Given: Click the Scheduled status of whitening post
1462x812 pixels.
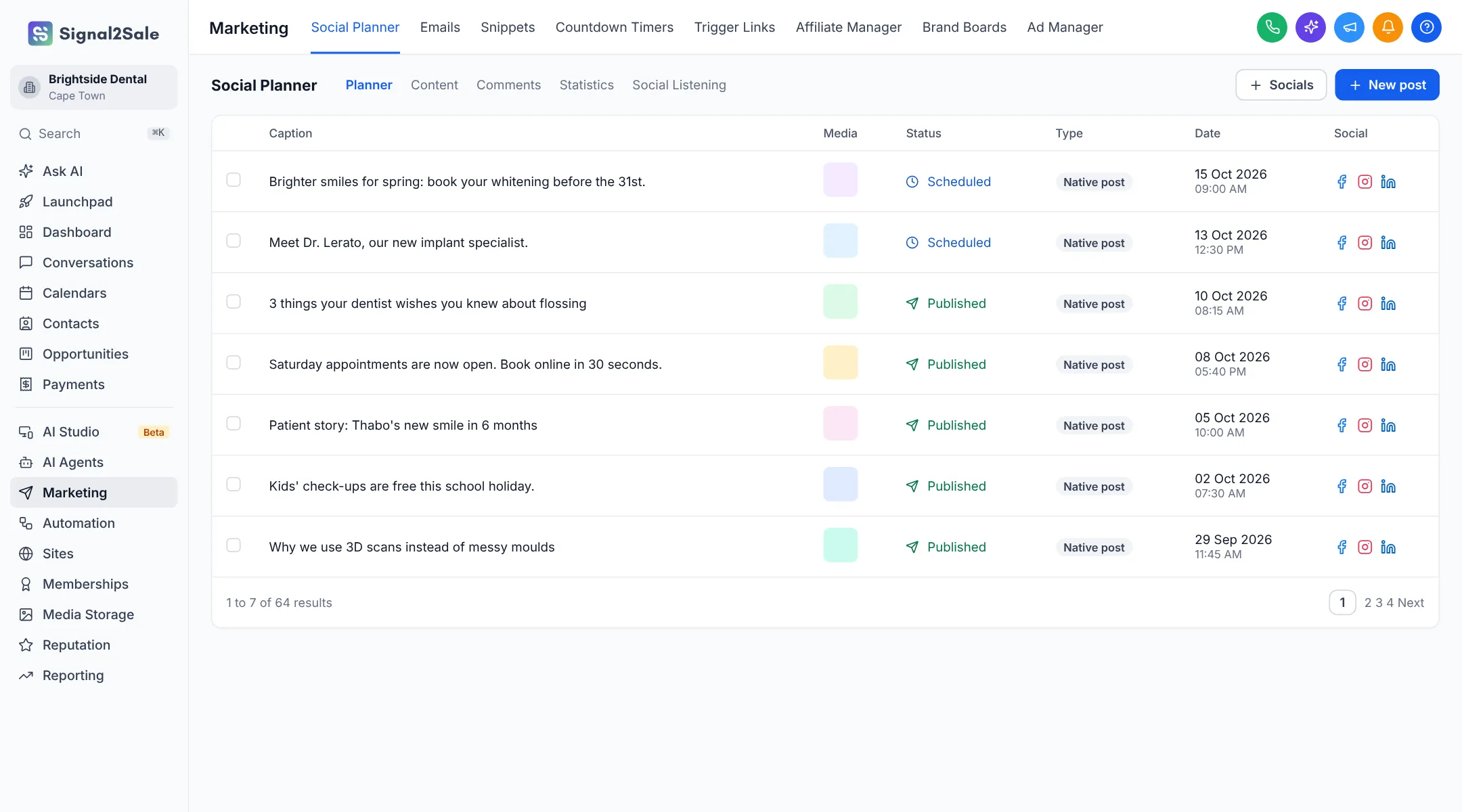Looking at the screenshot, I should point(948,181).
